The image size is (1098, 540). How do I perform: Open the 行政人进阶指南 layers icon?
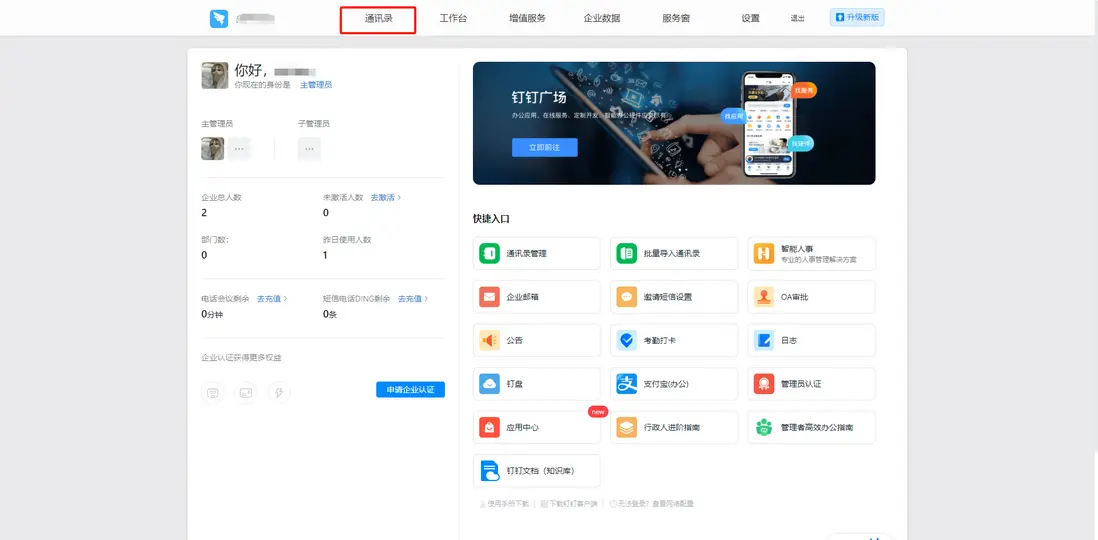[x=627, y=427]
